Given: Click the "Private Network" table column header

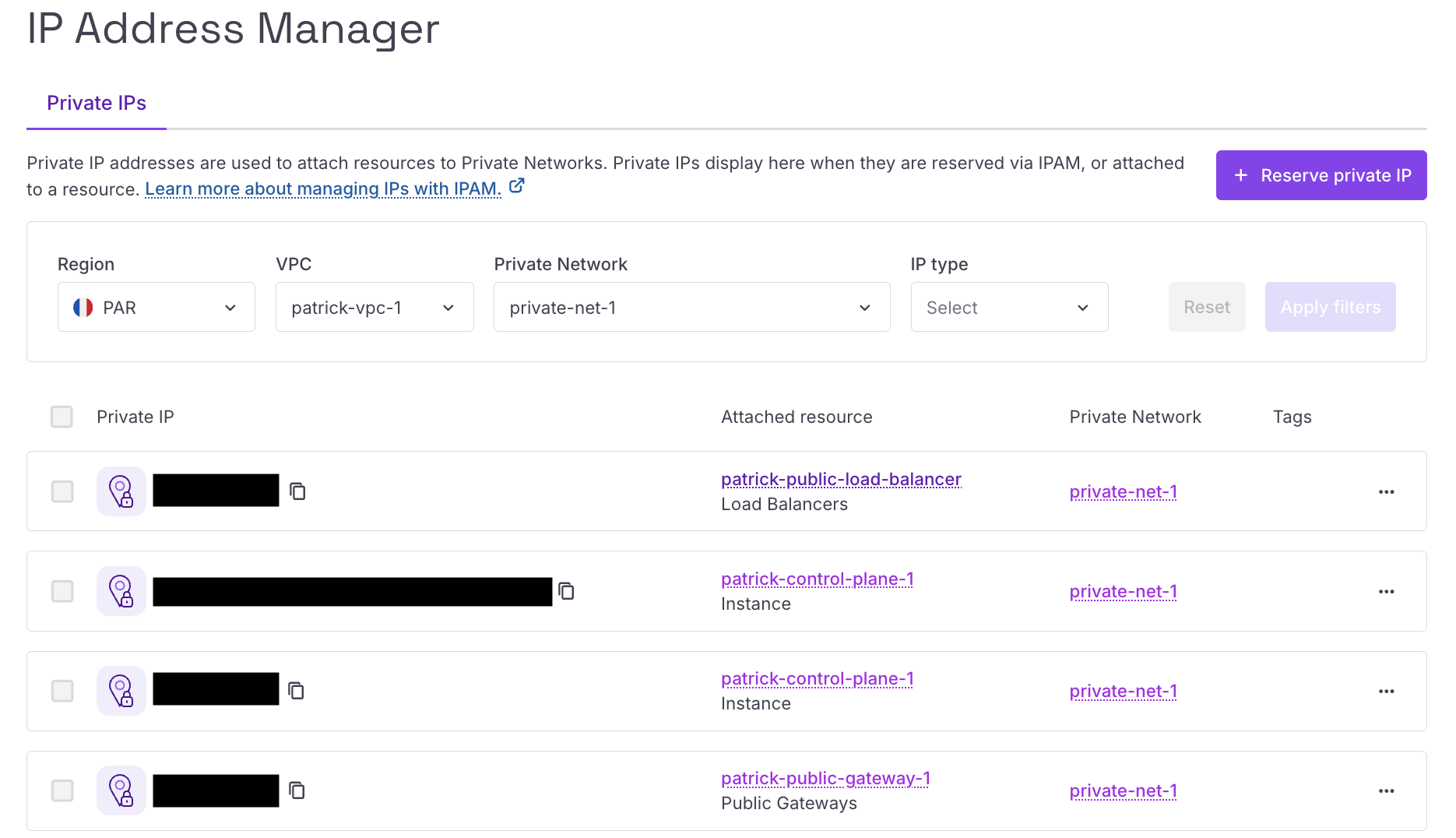Looking at the screenshot, I should coord(1135,417).
